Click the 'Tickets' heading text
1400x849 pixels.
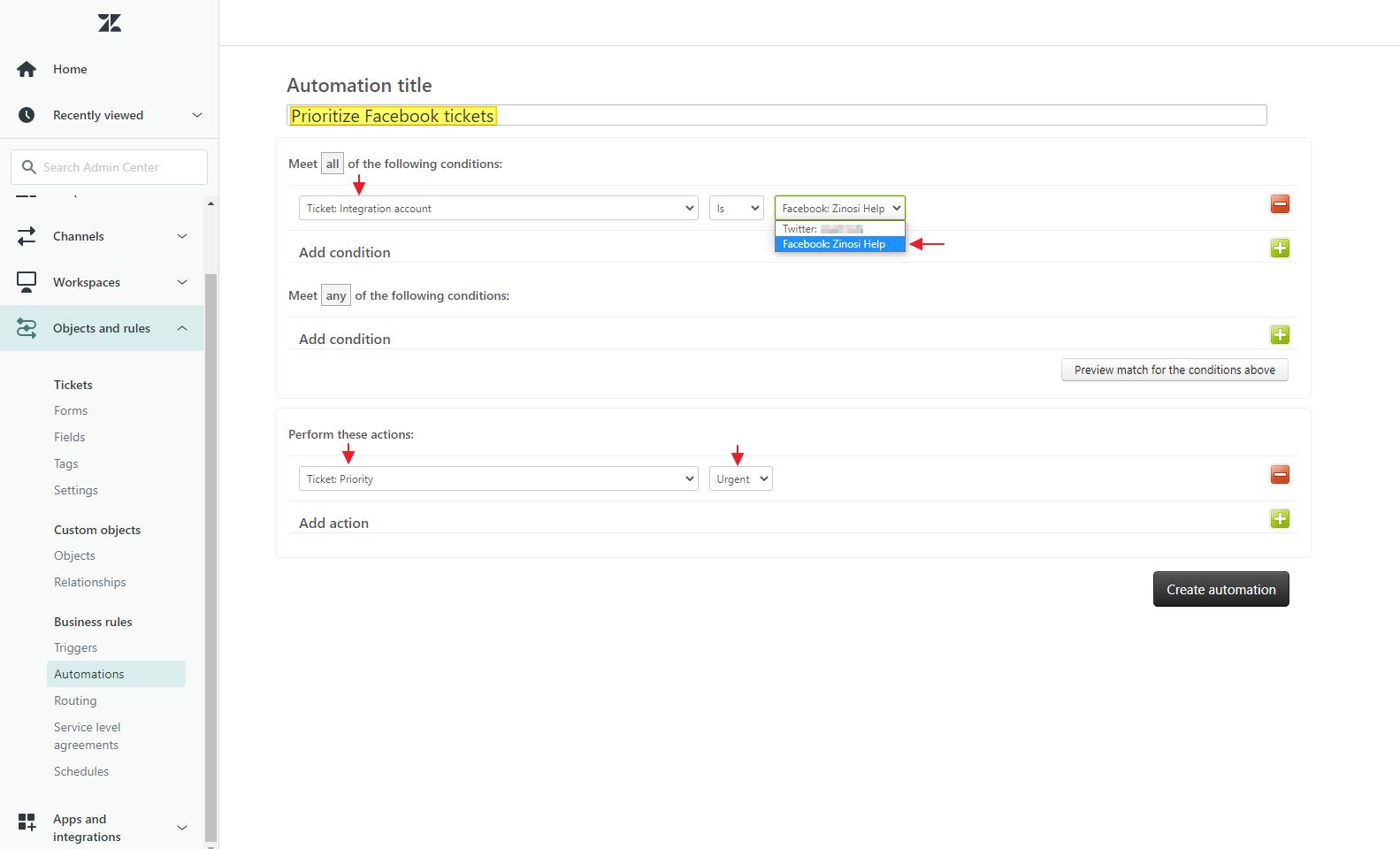pos(73,385)
